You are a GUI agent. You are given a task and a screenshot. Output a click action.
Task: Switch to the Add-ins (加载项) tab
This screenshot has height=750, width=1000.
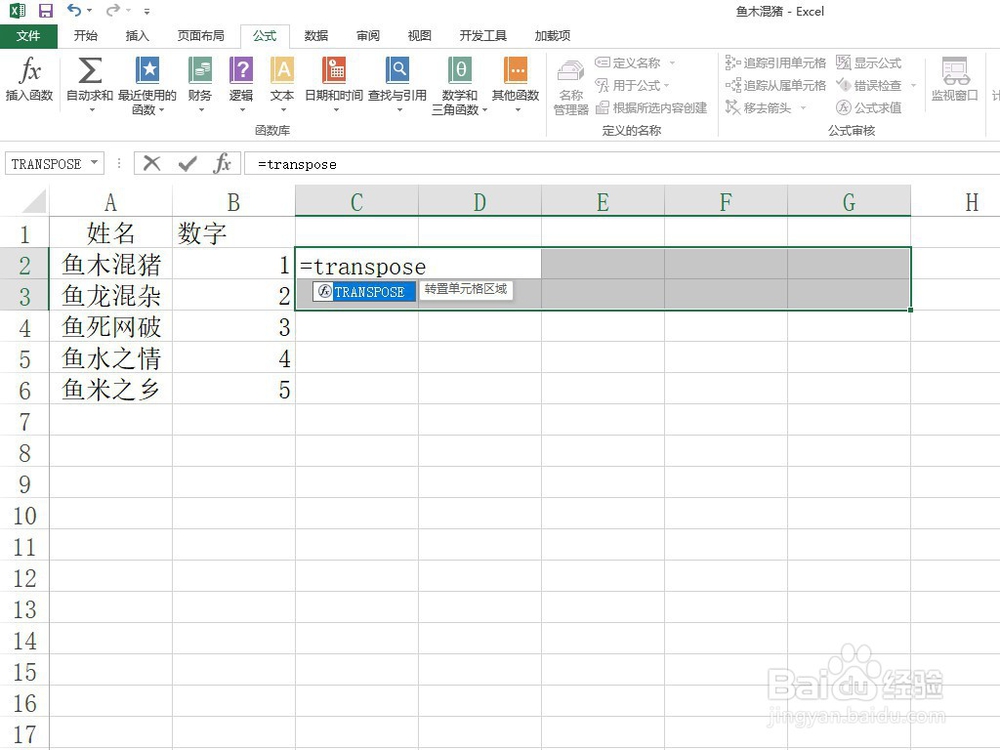552,36
